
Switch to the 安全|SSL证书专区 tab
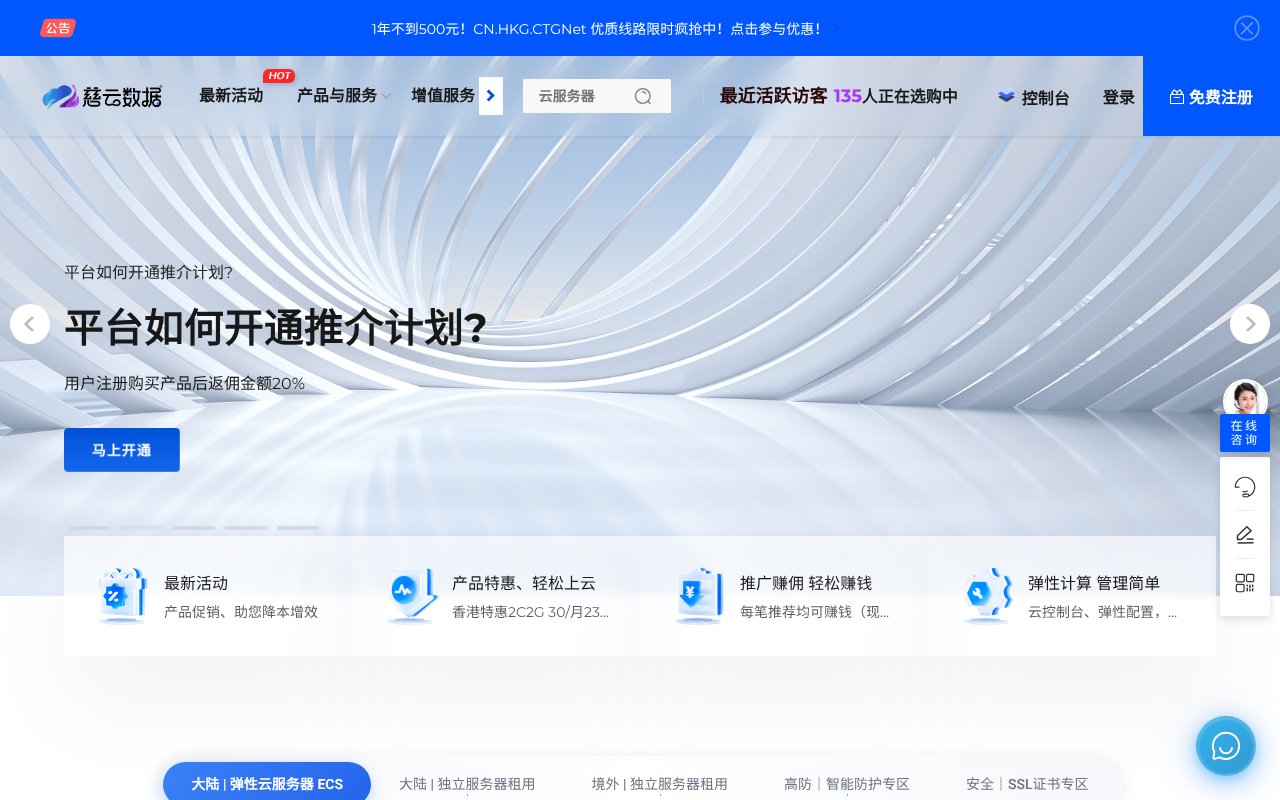(1028, 784)
